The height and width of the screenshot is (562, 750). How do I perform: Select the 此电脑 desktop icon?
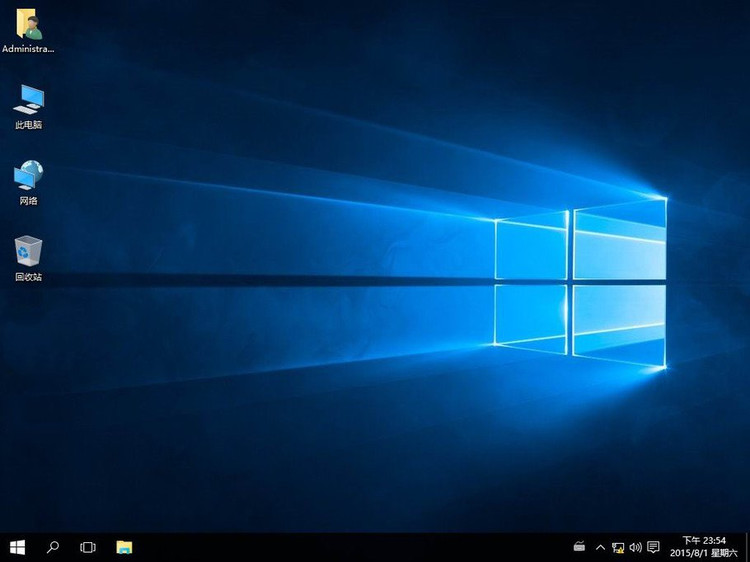coord(28,107)
